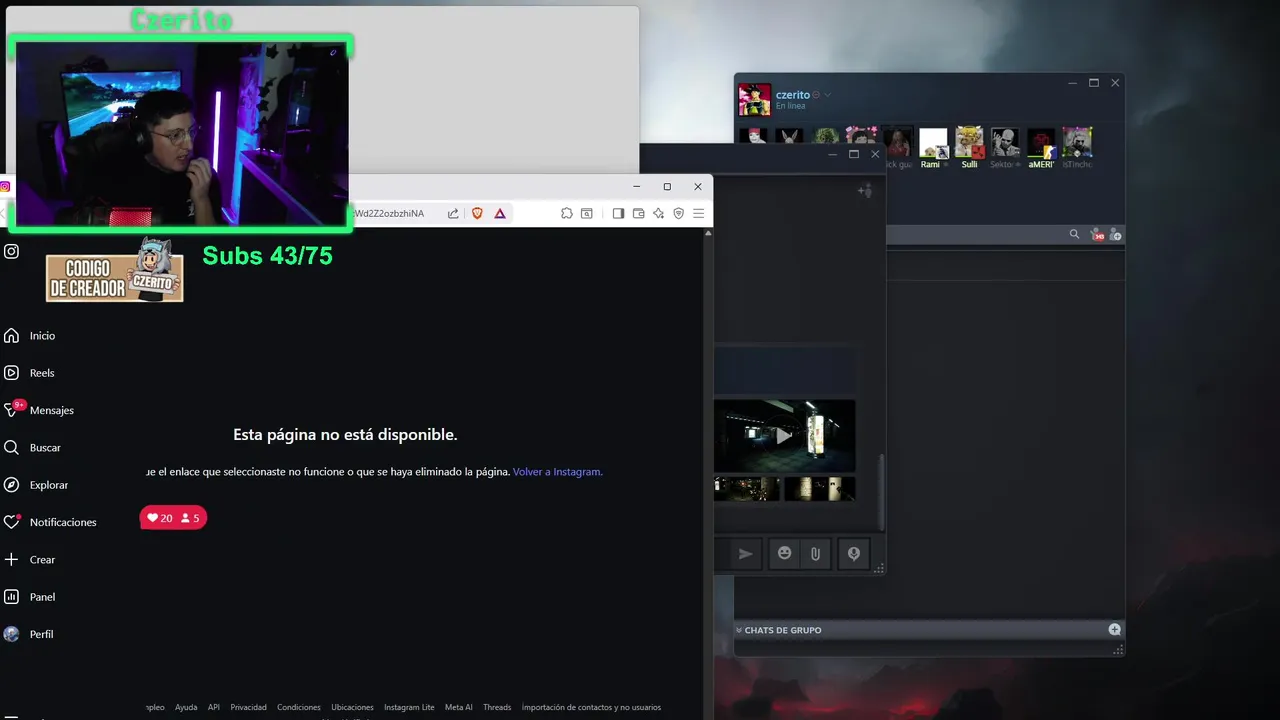Open pending friend invites icon with badge
Screen dimensions: 1280x720
[x=1097, y=235]
